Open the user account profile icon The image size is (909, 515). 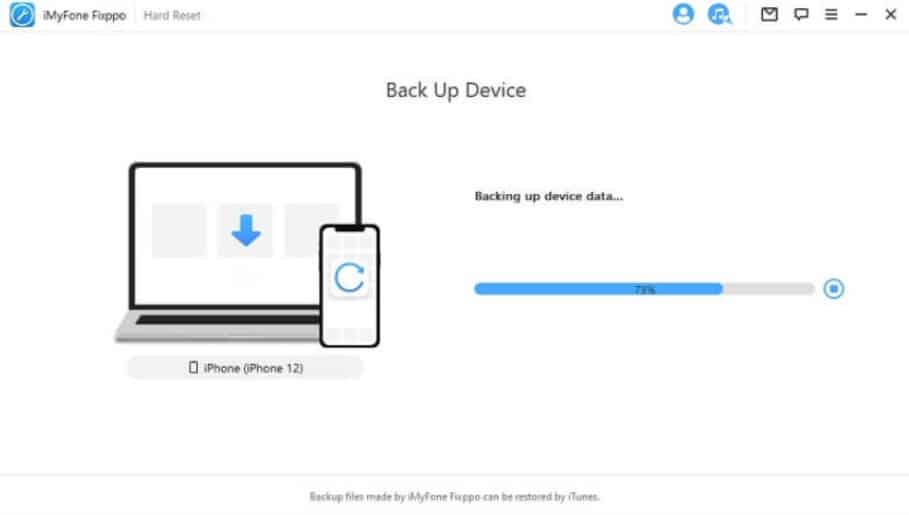pos(683,14)
